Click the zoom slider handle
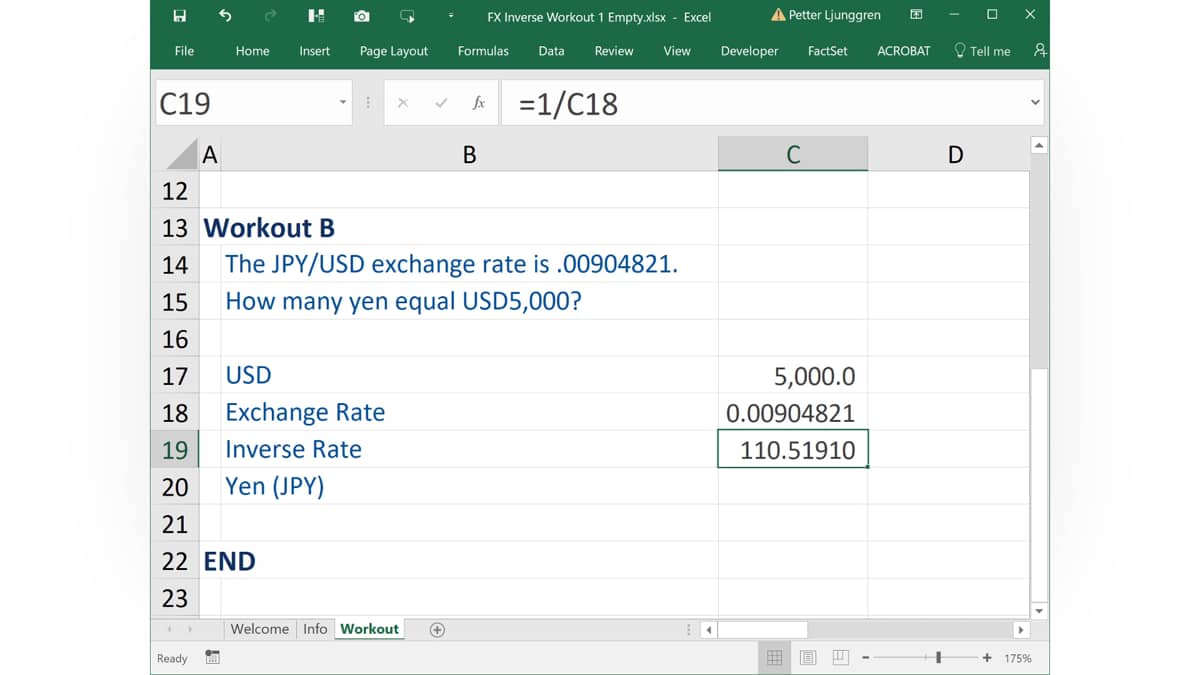 point(938,658)
